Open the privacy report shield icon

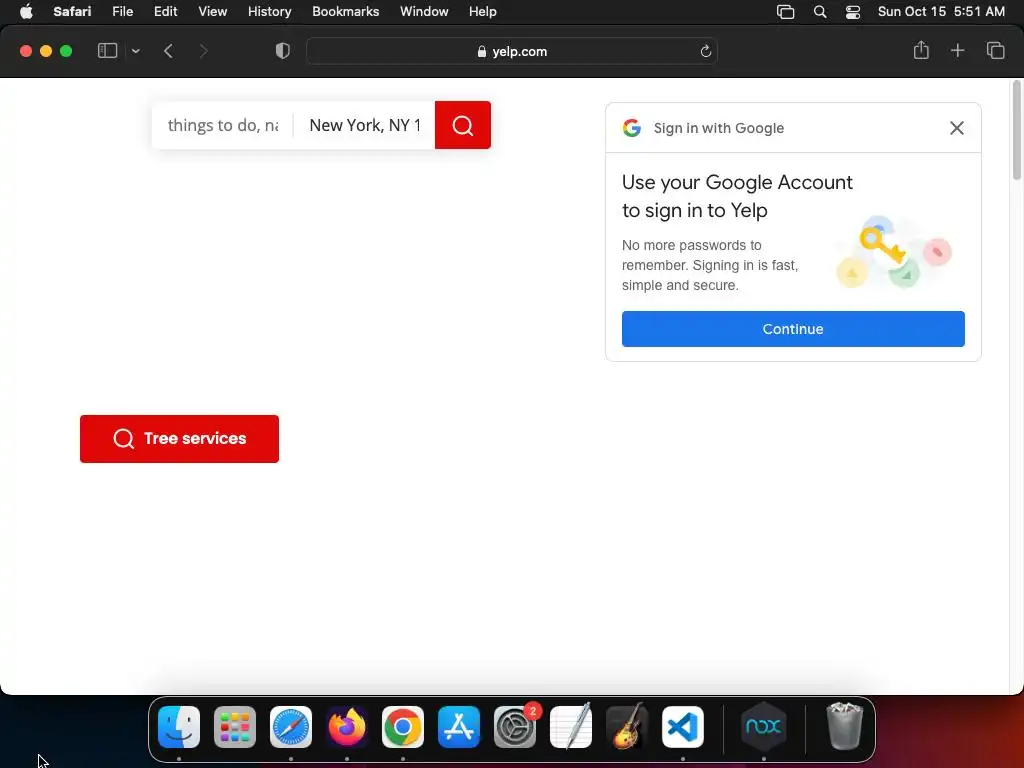[x=283, y=51]
